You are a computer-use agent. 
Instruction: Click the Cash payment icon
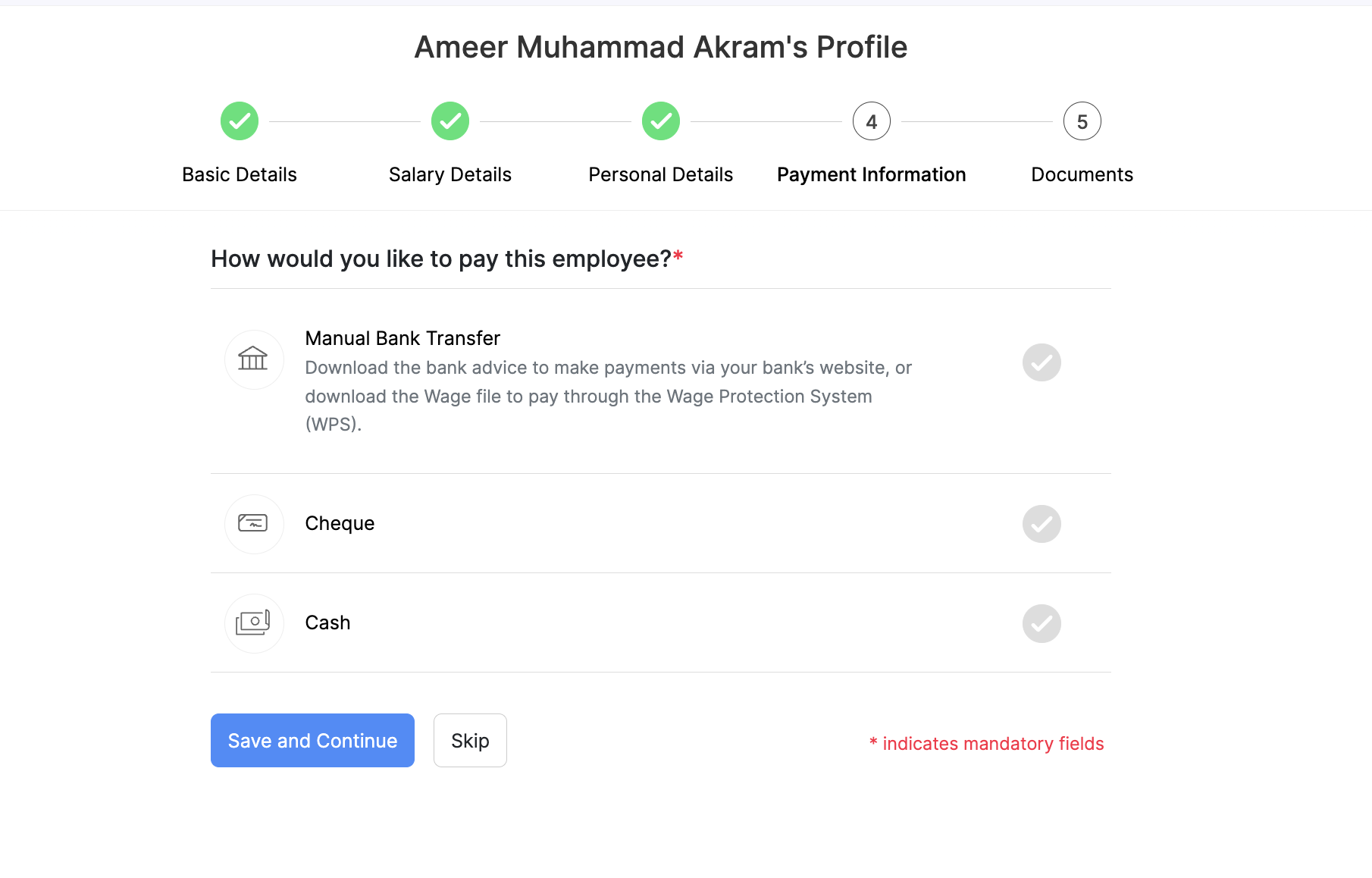[x=254, y=623]
